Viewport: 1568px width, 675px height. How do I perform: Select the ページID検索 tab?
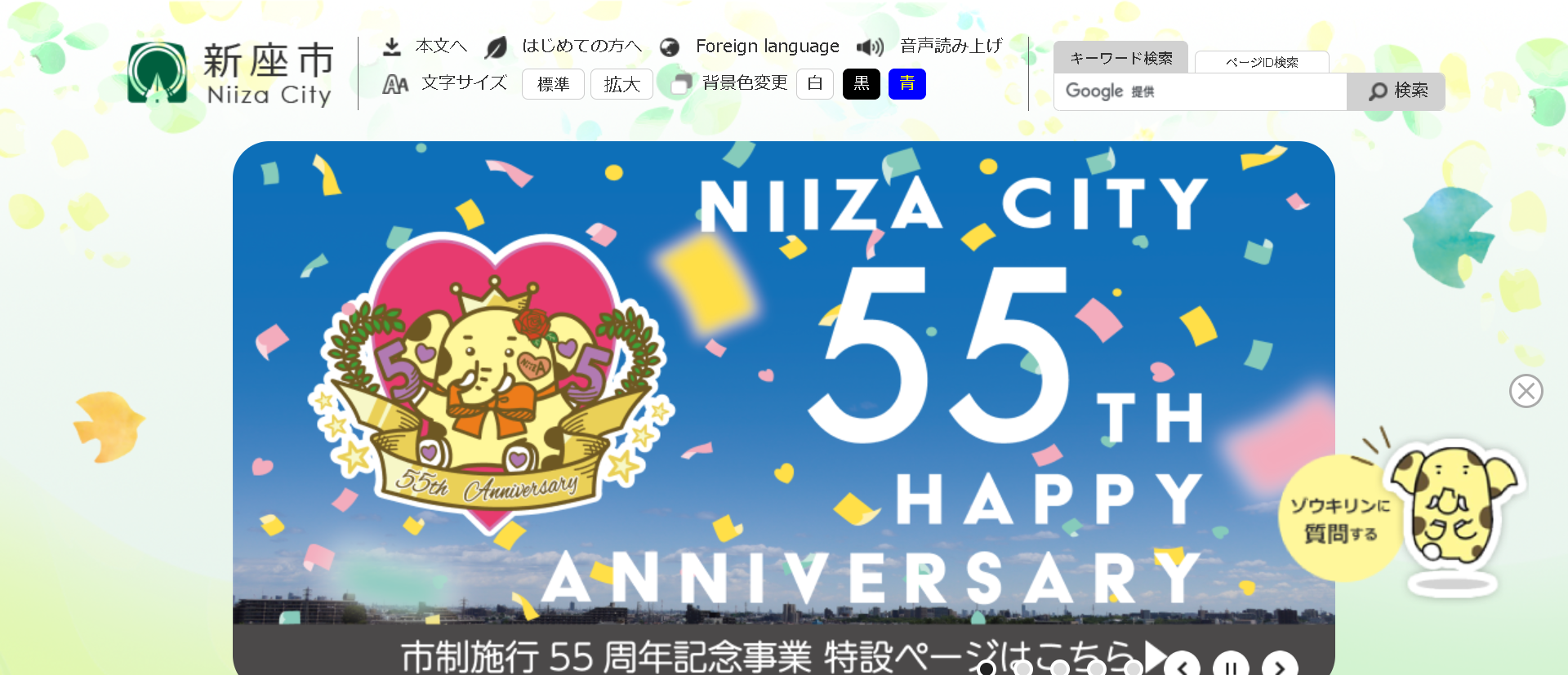point(1262,62)
